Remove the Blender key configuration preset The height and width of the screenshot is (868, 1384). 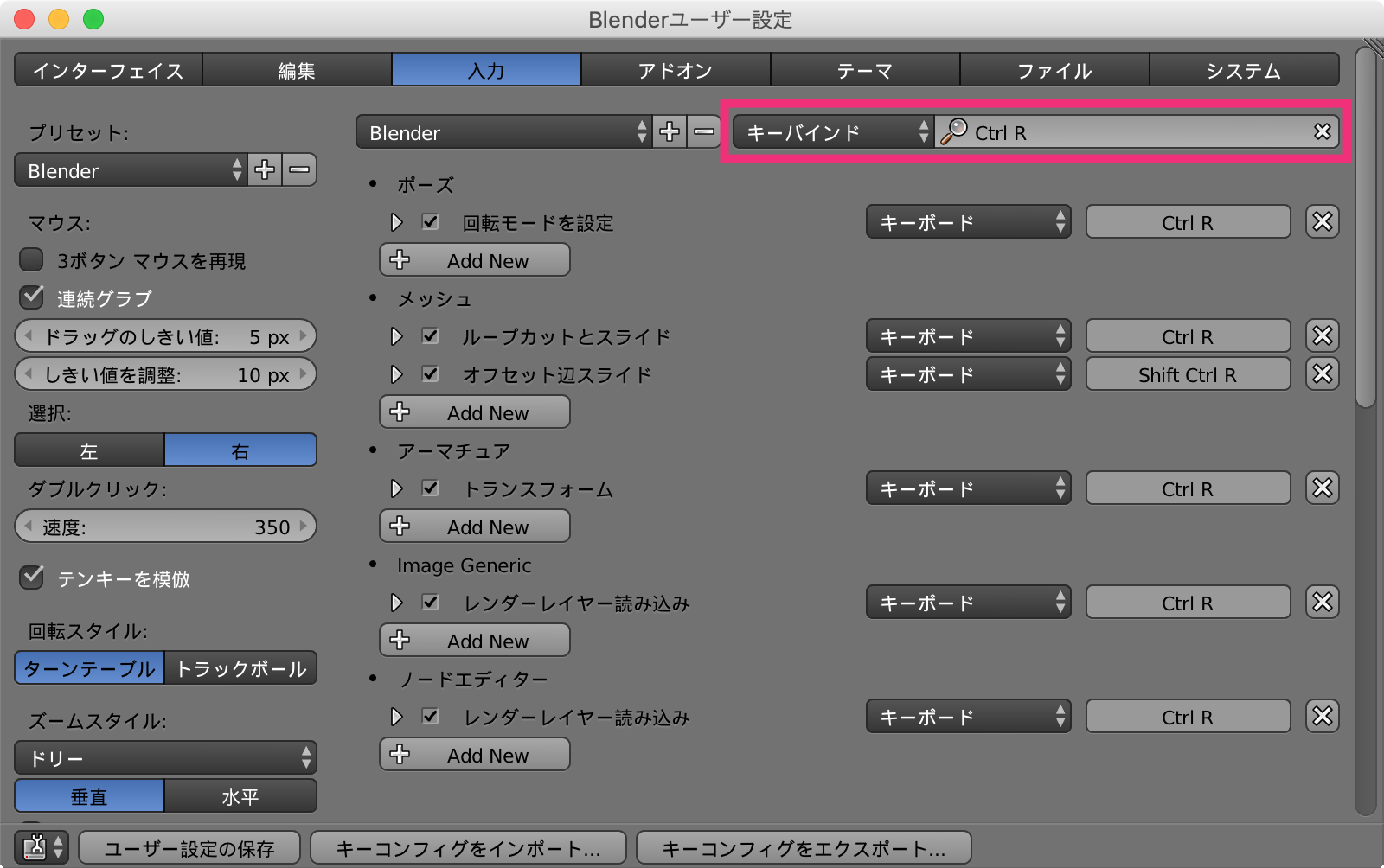click(704, 132)
